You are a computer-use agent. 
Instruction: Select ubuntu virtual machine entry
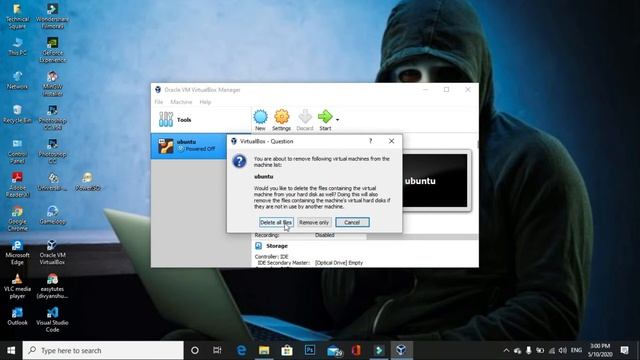point(189,146)
